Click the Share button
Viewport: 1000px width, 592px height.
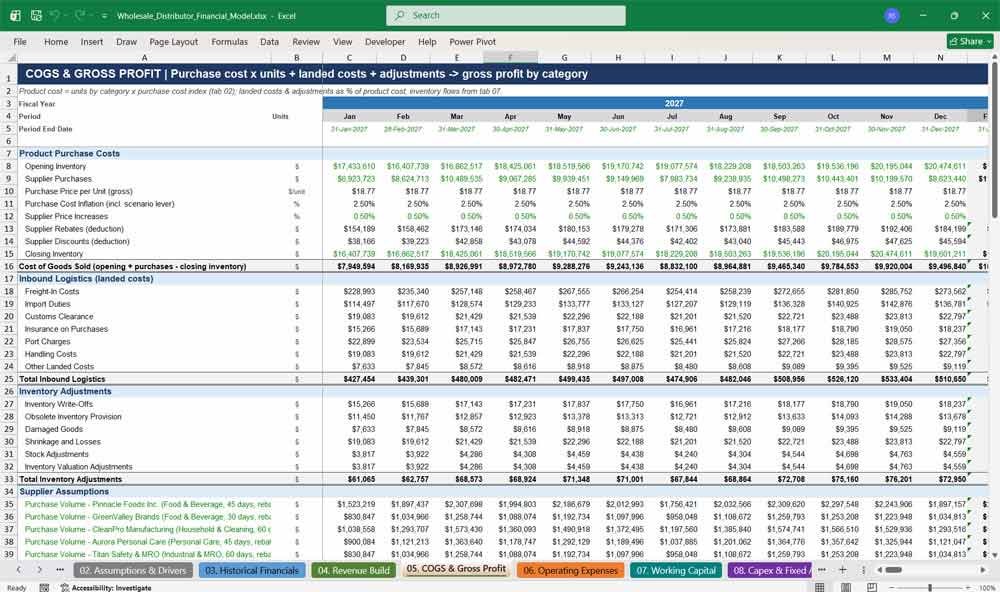pos(970,41)
